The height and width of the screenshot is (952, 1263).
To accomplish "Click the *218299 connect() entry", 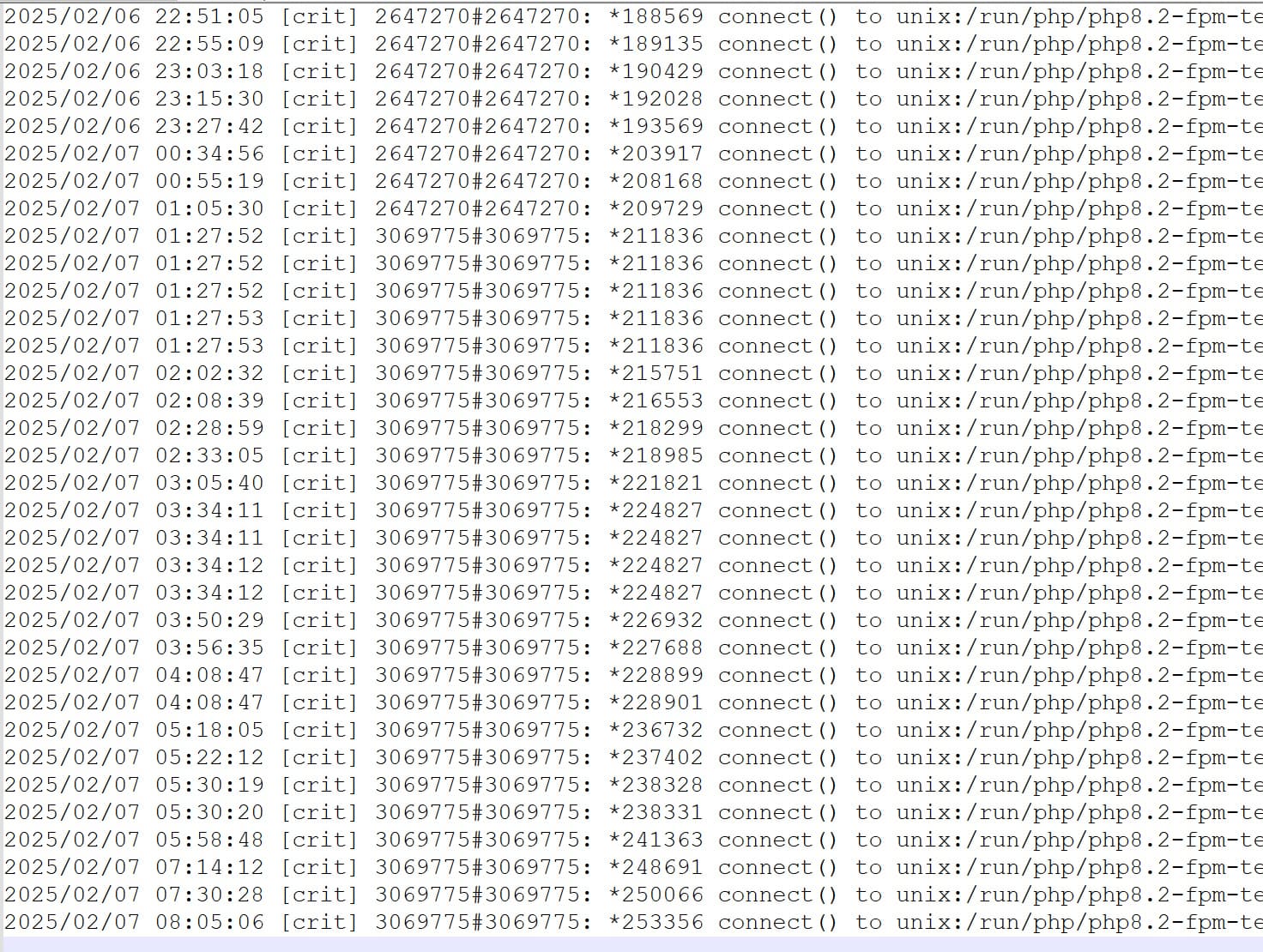I will coord(631,428).
